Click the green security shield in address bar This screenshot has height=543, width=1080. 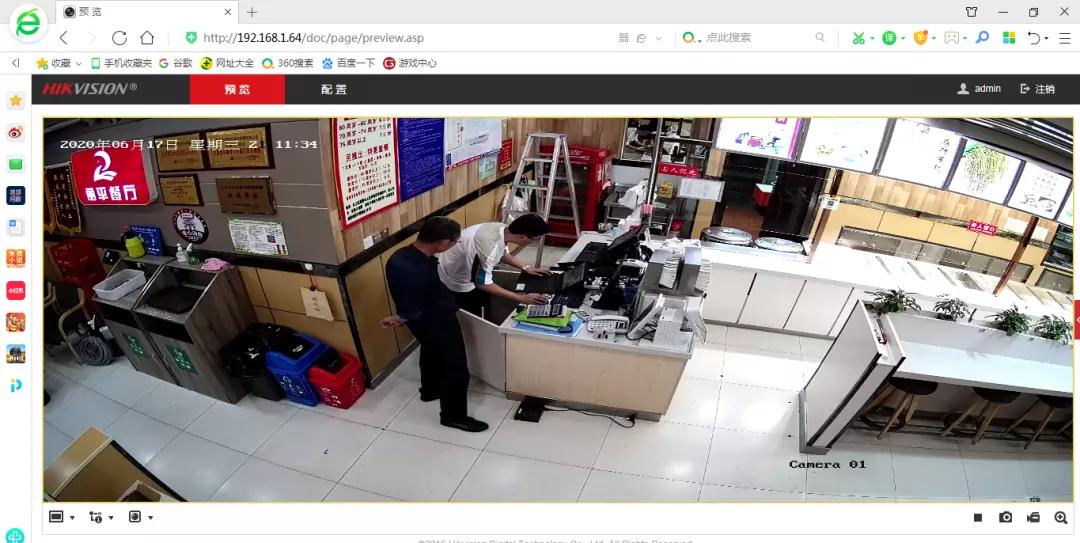click(191, 38)
